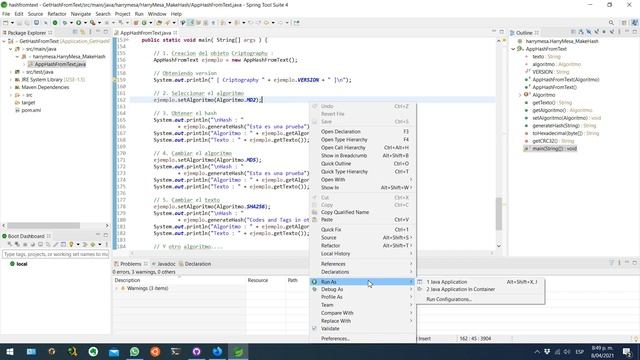Click the green Boot Dashboard toolbar icon
Viewport: 640px width, 360px height.
[x=55, y=23]
